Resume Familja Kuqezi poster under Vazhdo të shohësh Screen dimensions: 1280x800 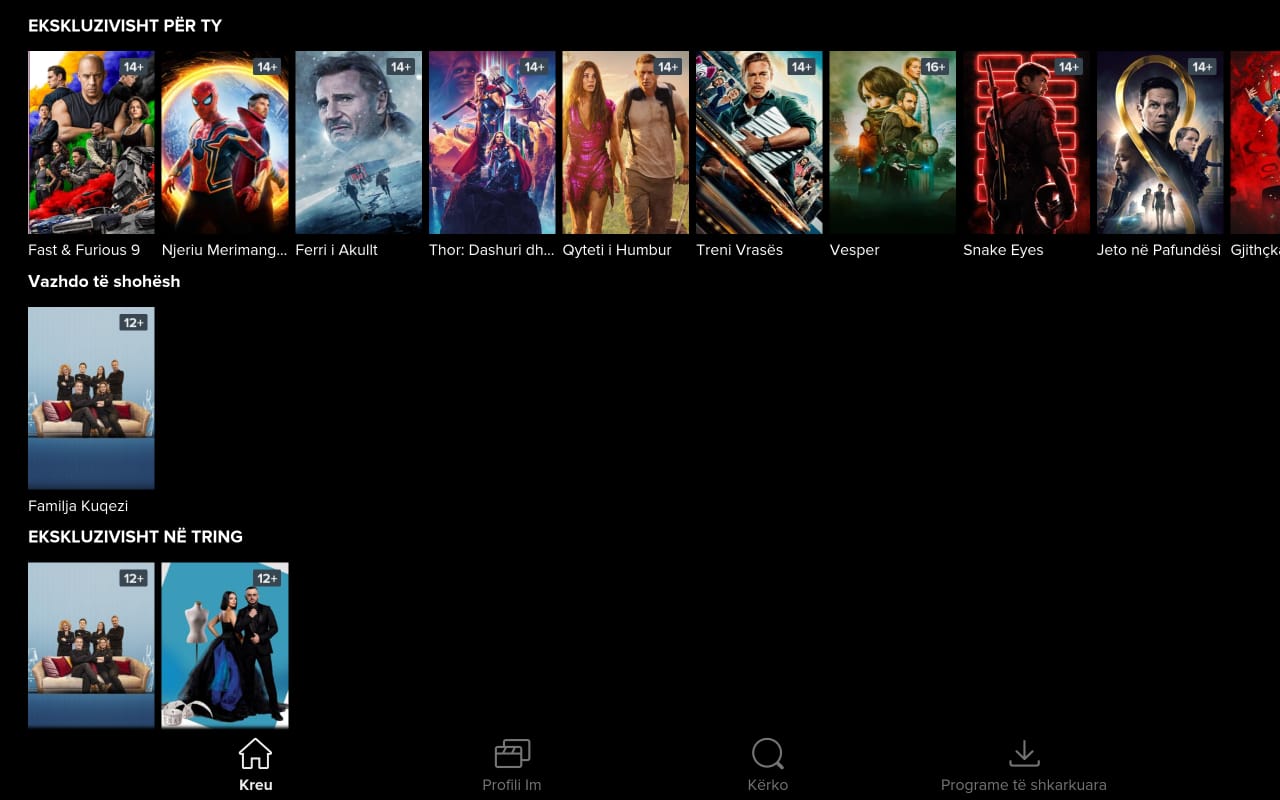(91, 398)
